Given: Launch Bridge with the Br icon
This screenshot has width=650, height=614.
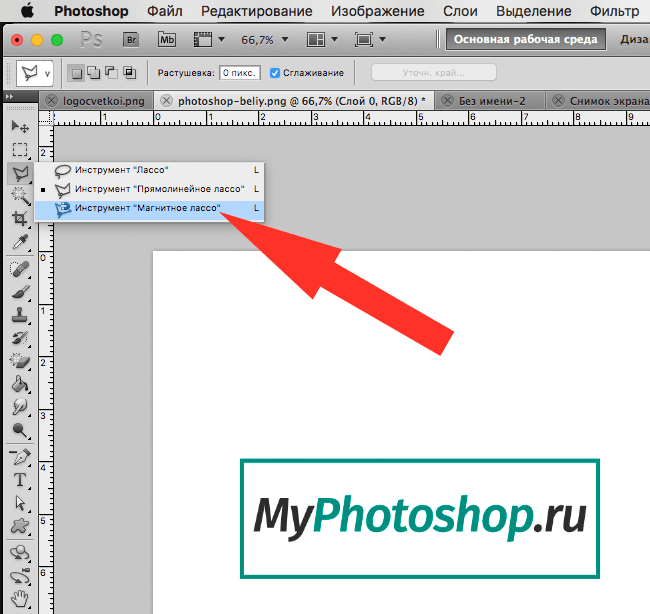Looking at the screenshot, I should point(131,41).
